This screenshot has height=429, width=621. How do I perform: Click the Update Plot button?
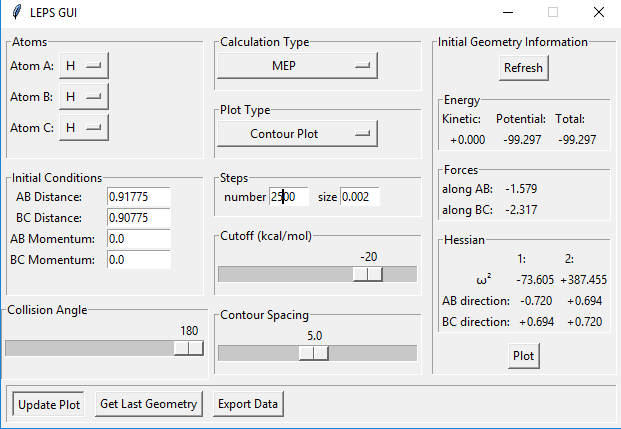48,404
